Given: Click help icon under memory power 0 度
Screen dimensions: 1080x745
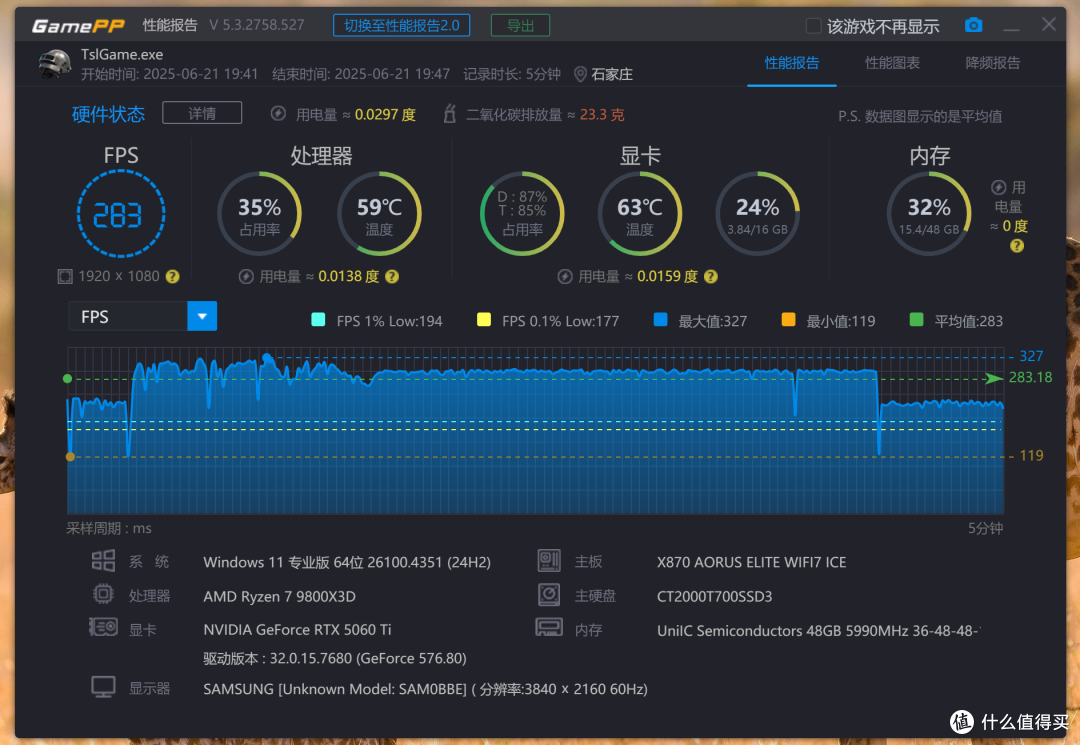Looking at the screenshot, I should click(1017, 246).
